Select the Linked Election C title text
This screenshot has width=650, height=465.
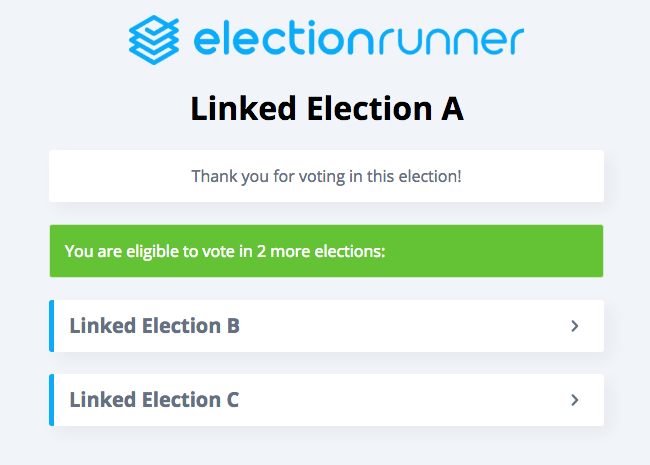tap(154, 400)
